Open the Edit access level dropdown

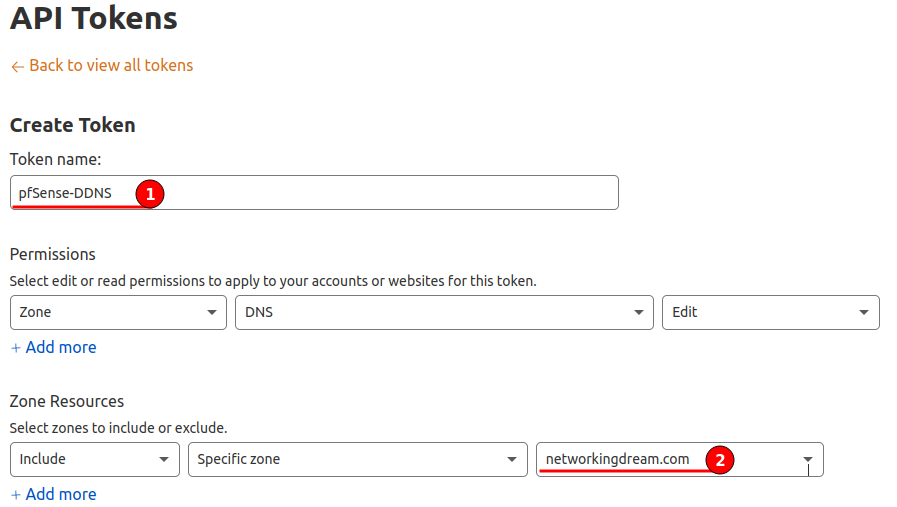click(x=771, y=312)
